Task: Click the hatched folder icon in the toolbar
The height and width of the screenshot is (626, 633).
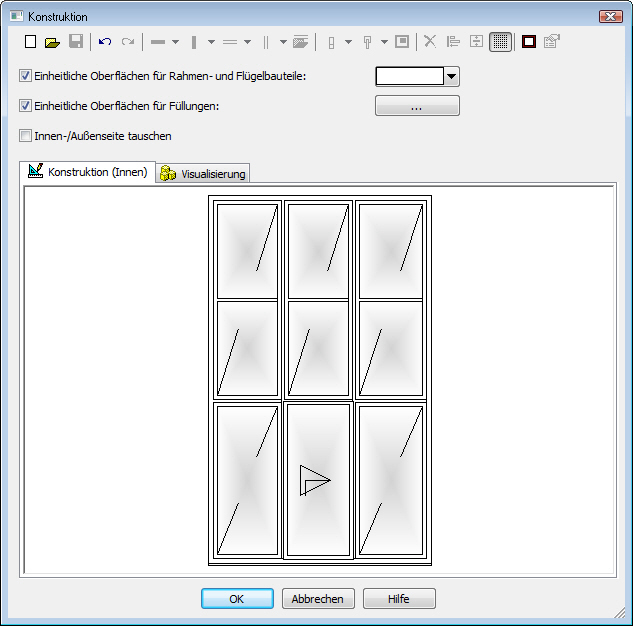Action: click(x=300, y=42)
